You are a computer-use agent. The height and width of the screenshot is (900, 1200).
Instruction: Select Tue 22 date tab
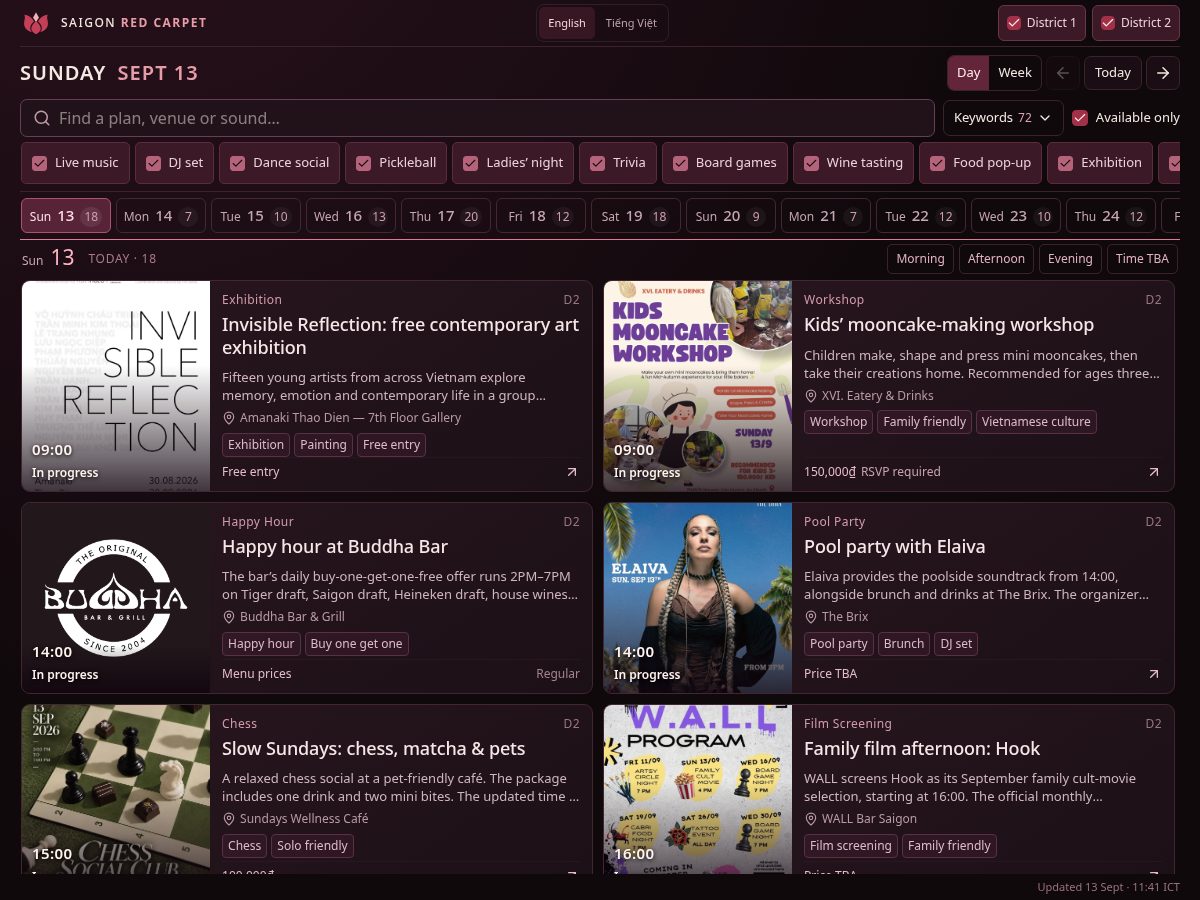[x=921, y=216]
